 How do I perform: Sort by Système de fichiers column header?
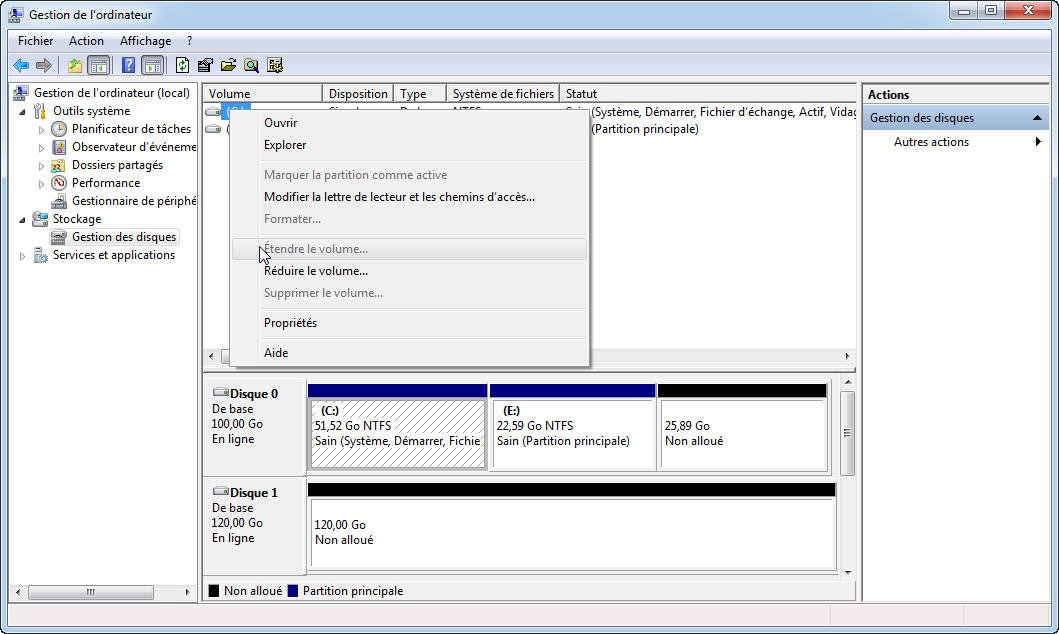point(503,94)
